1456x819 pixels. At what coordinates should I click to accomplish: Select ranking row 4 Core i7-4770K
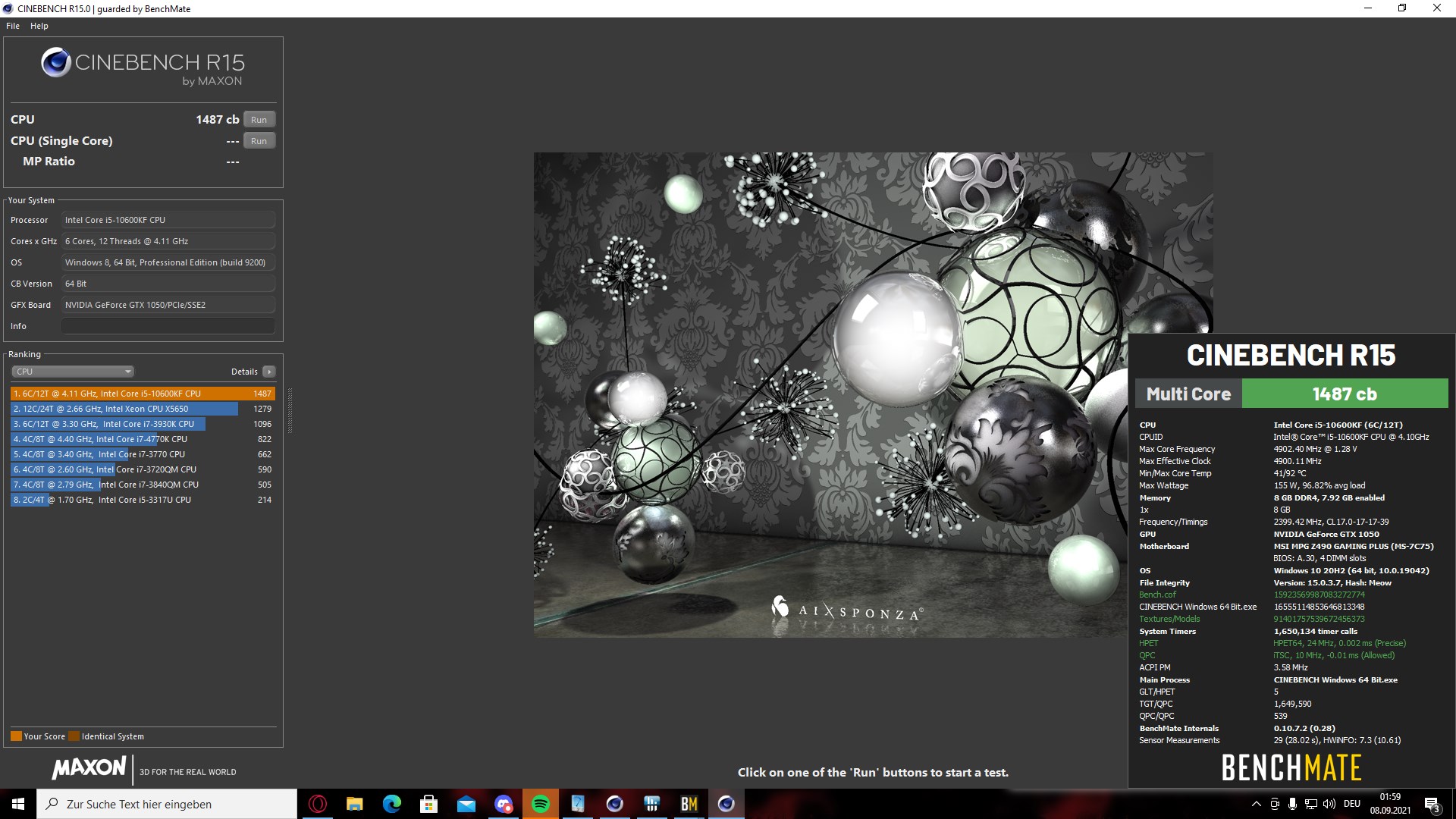tap(143, 439)
